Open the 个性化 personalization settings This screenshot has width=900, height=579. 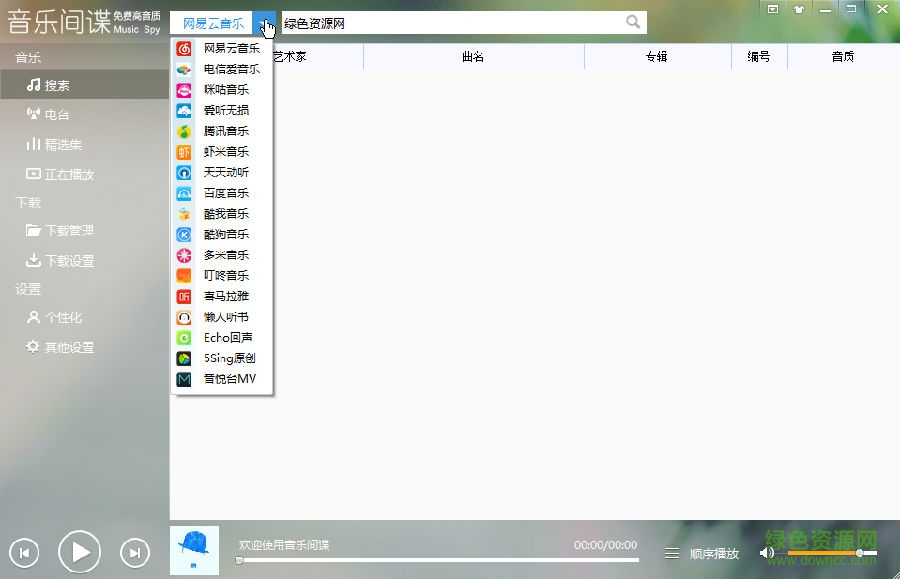[62, 317]
